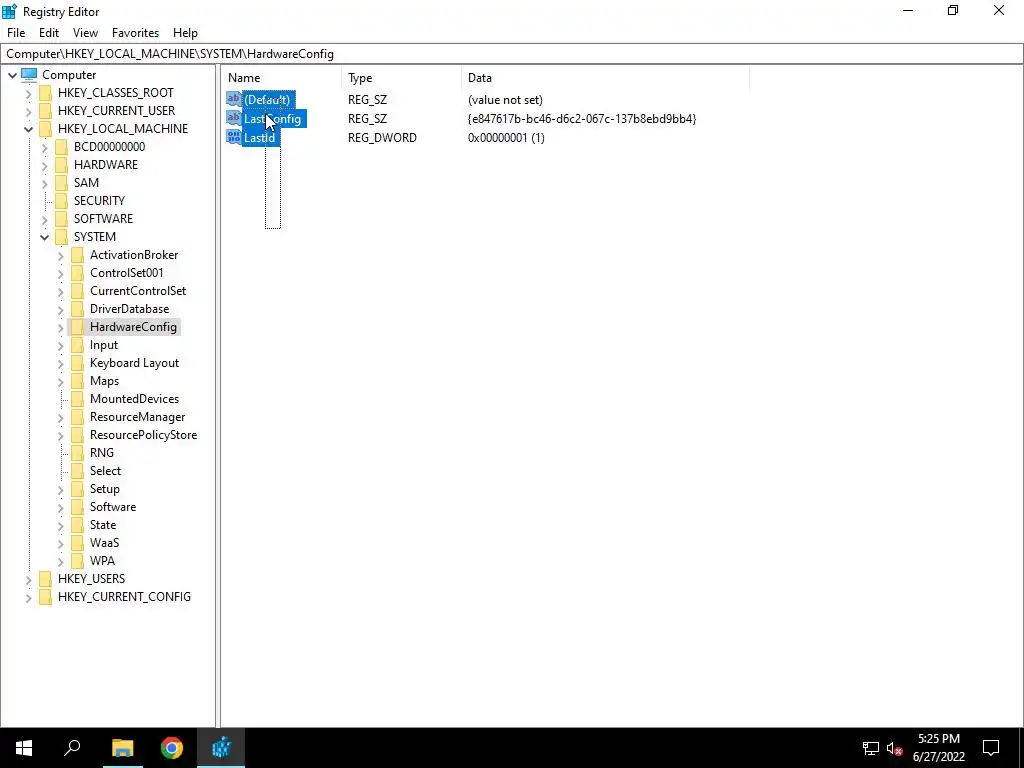The width and height of the screenshot is (1024, 768).
Task: Click the SOFTWARE hive folder icon
Action: pyautogui.click(x=61, y=219)
